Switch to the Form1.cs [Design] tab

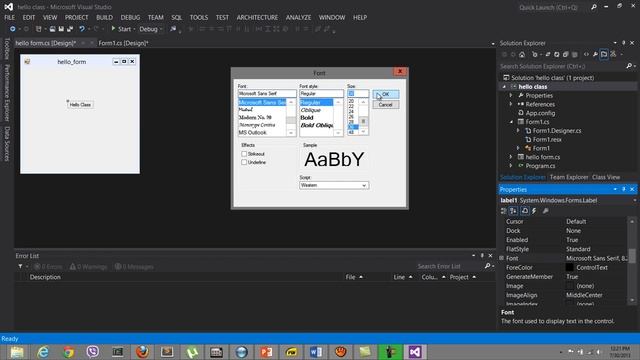click(123, 43)
